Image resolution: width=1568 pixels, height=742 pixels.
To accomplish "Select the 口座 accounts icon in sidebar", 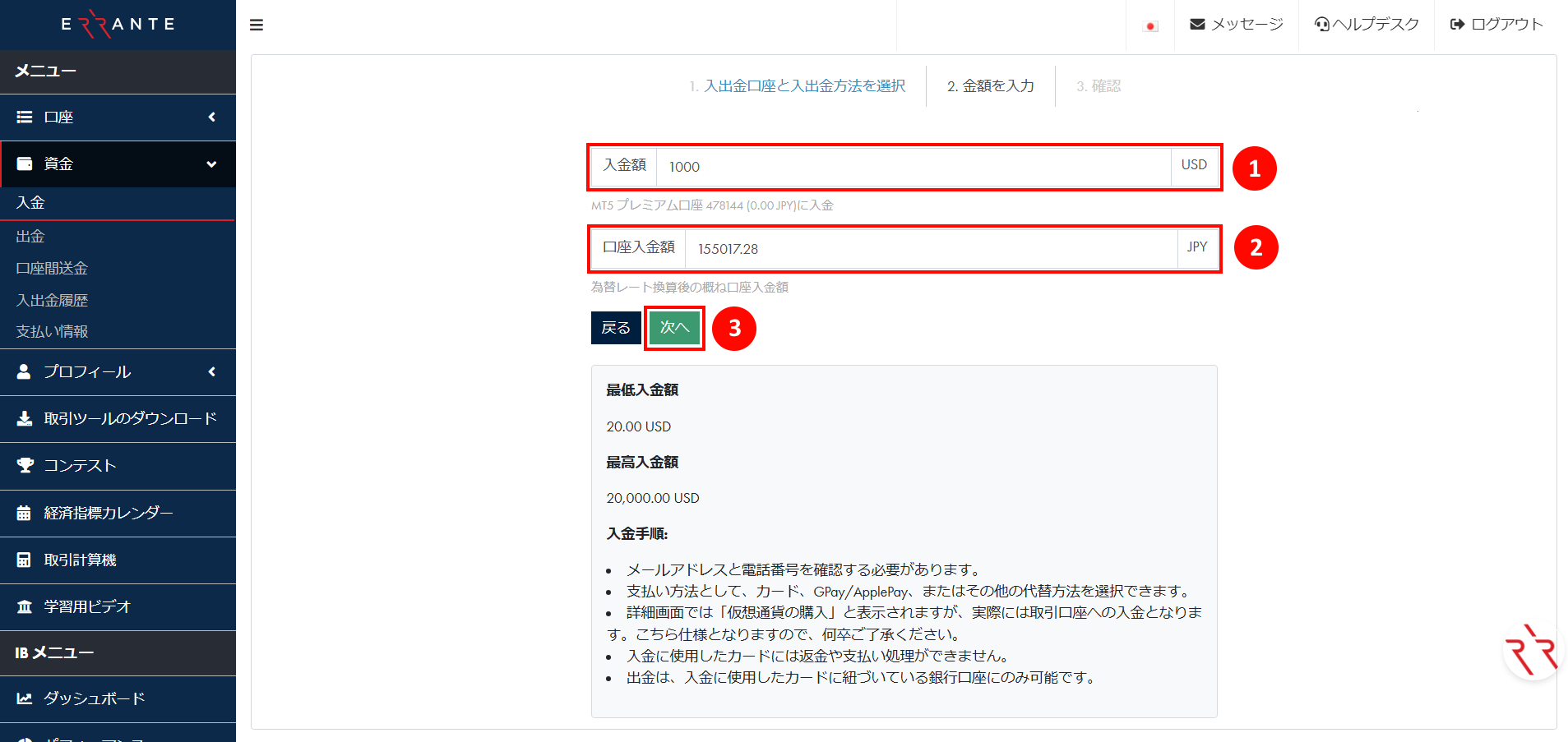I will coord(24,117).
